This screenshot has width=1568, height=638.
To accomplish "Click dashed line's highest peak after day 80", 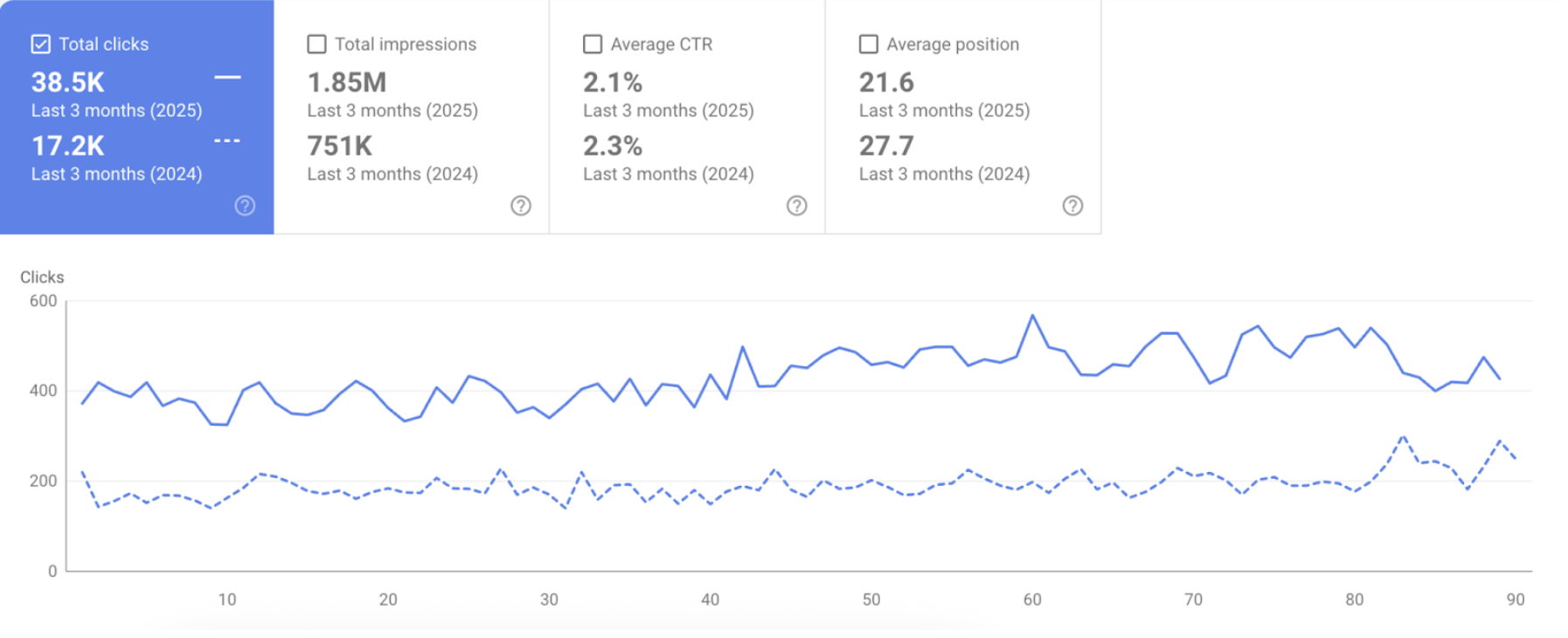I will [1403, 435].
